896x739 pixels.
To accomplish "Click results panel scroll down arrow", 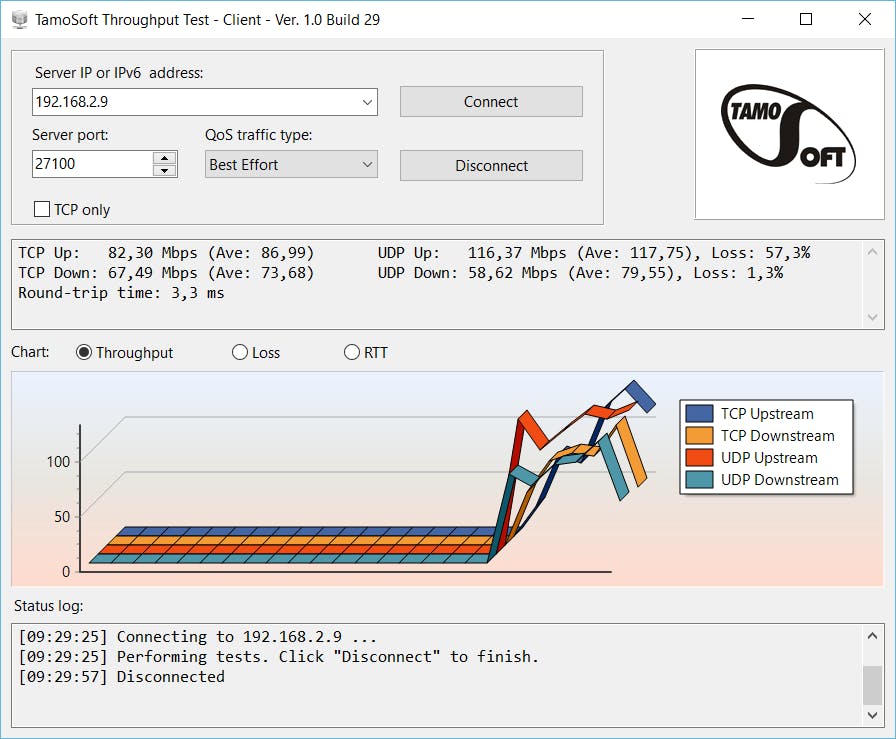I will (x=872, y=317).
